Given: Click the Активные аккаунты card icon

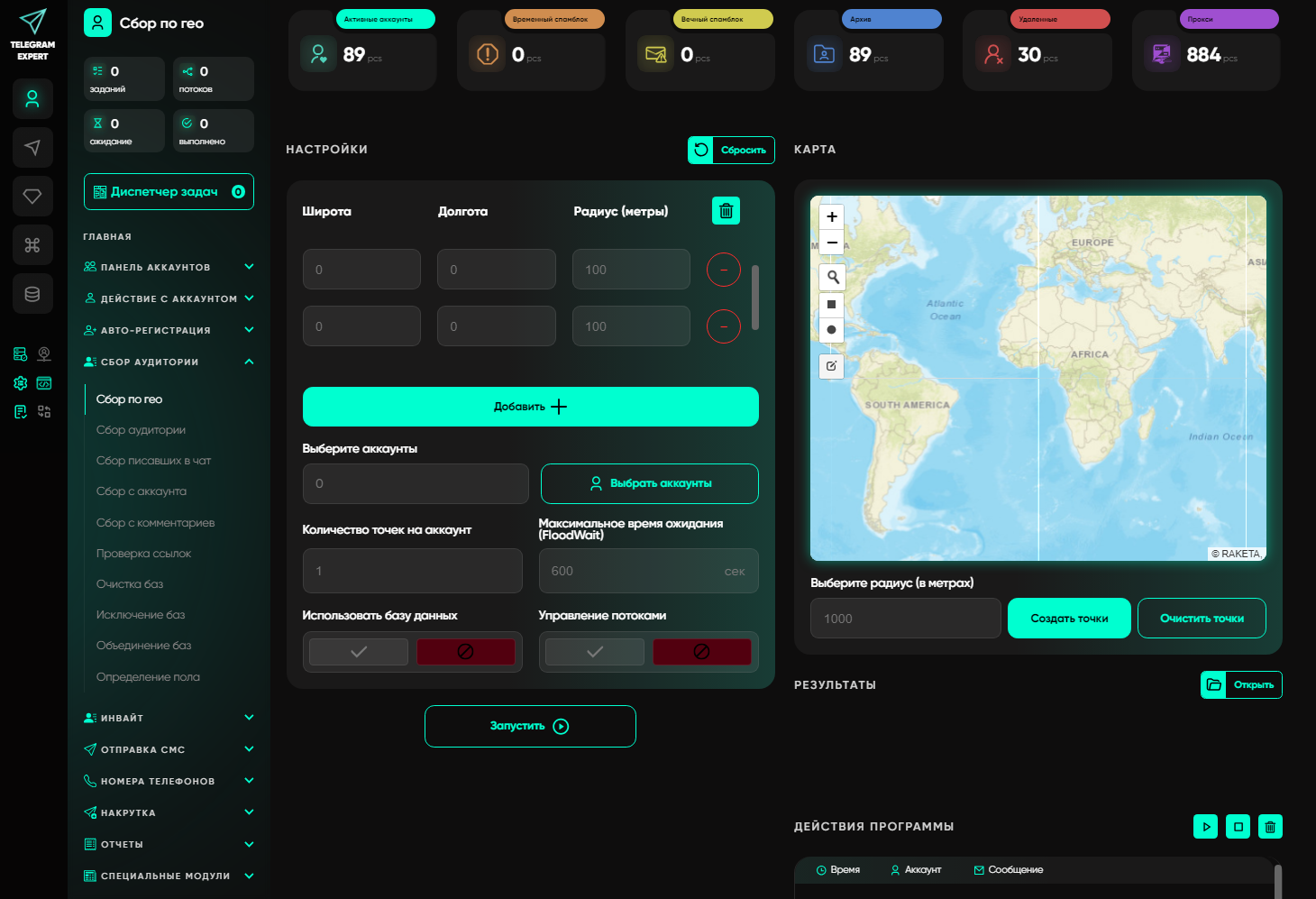Looking at the screenshot, I should point(318,55).
